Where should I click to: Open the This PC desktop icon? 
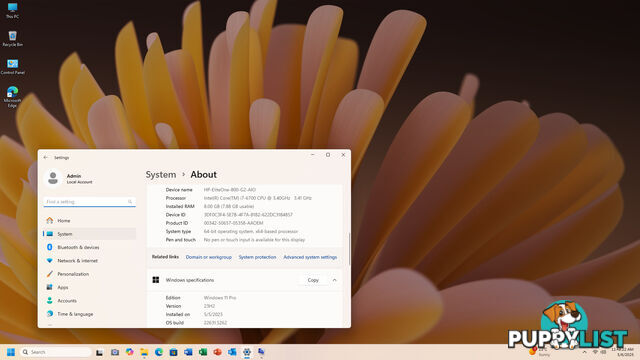pos(12,11)
